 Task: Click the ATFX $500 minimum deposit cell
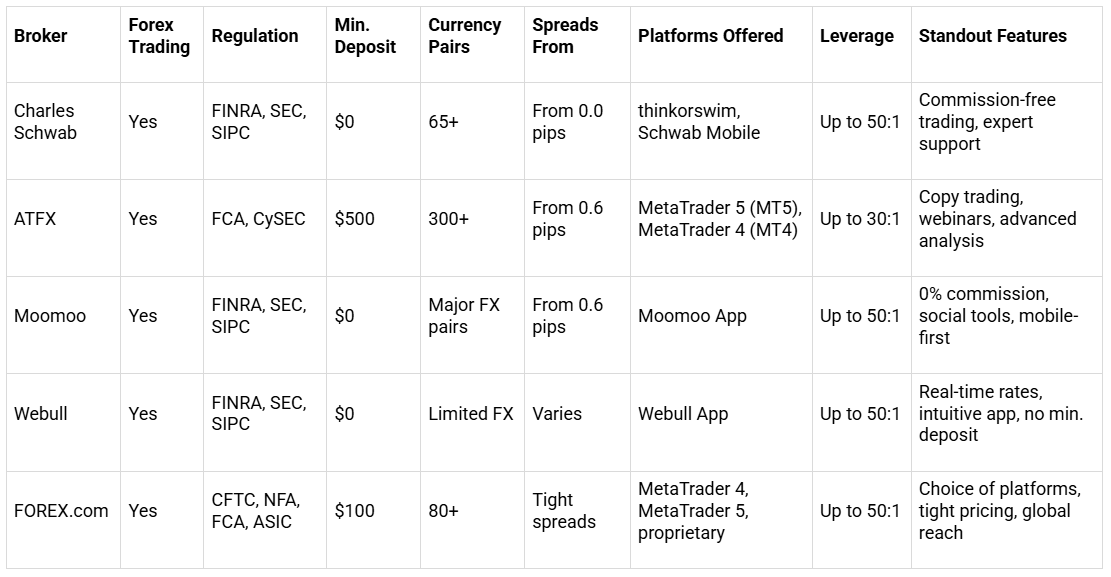354,219
